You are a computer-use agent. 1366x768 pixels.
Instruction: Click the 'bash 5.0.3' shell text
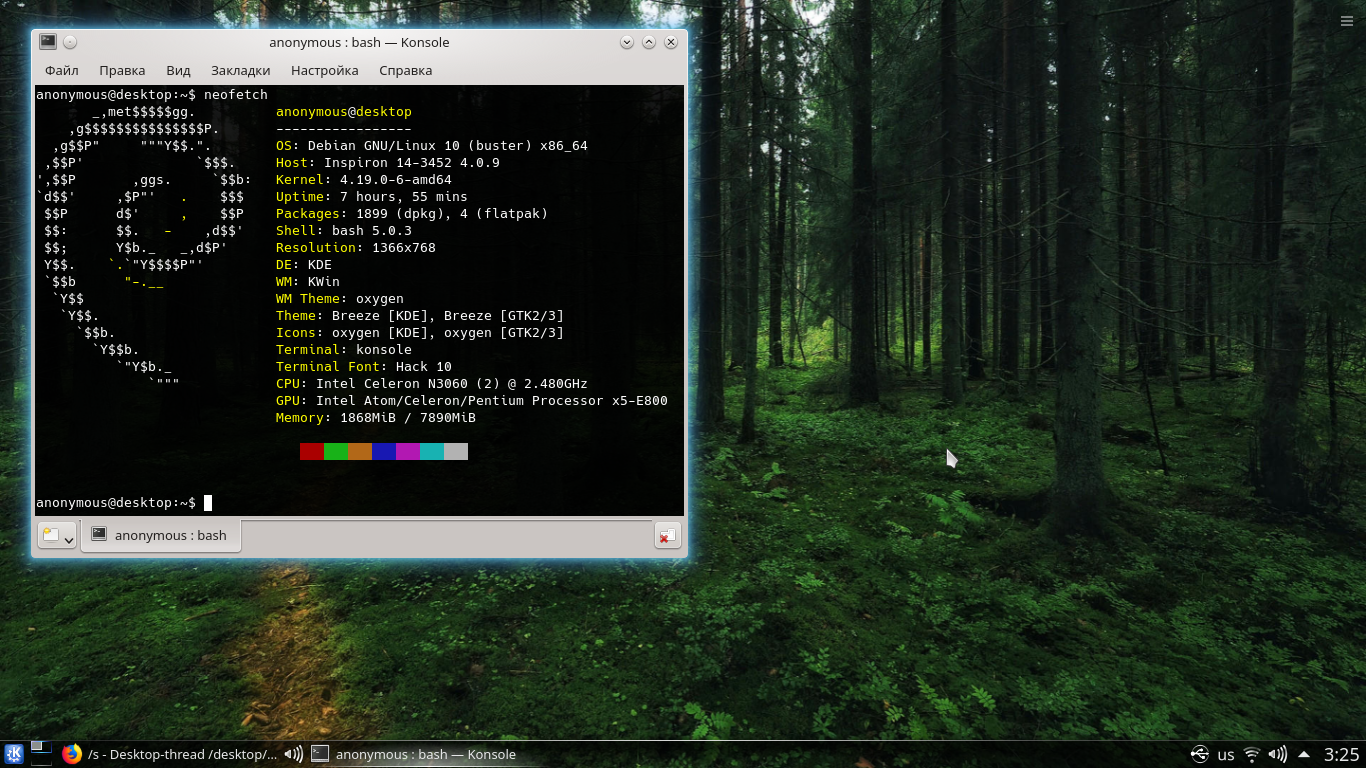[x=372, y=230]
